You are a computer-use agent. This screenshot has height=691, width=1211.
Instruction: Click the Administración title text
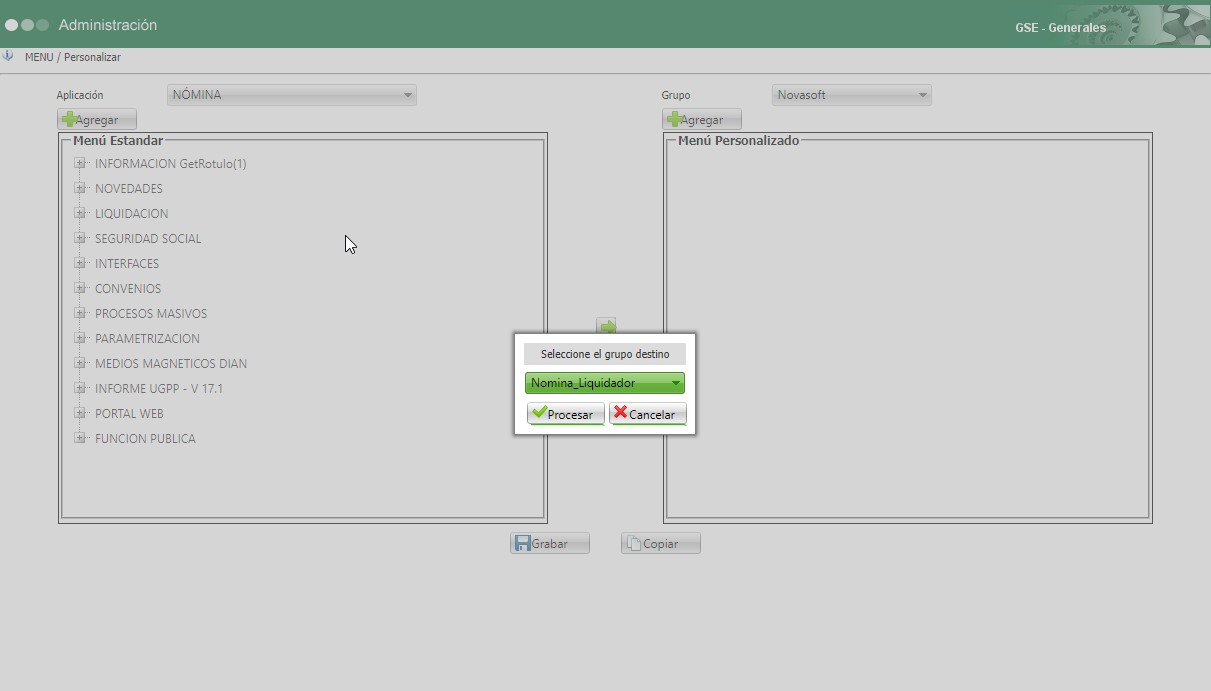108,25
